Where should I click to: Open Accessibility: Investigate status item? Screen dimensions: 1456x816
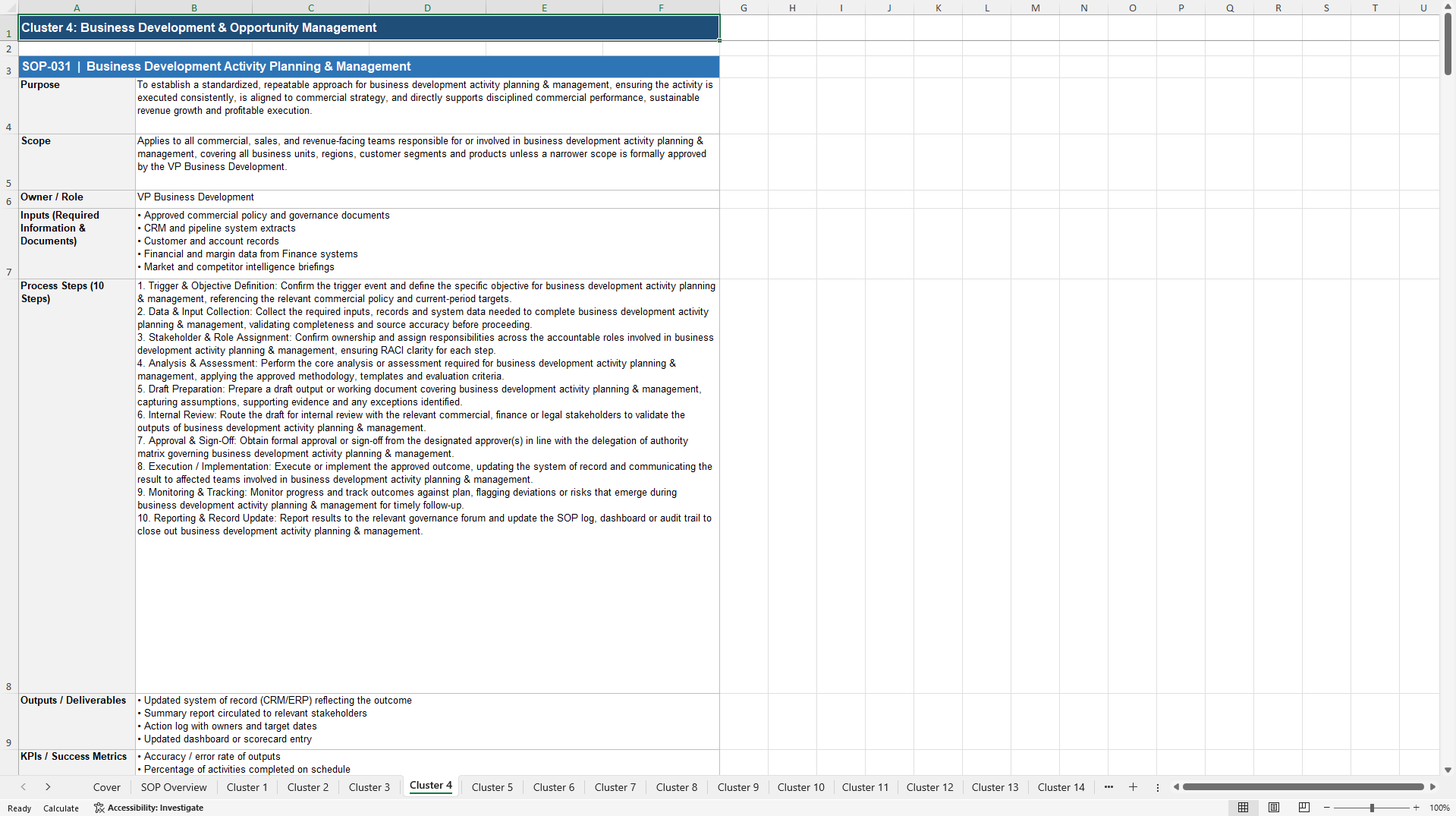tap(149, 808)
